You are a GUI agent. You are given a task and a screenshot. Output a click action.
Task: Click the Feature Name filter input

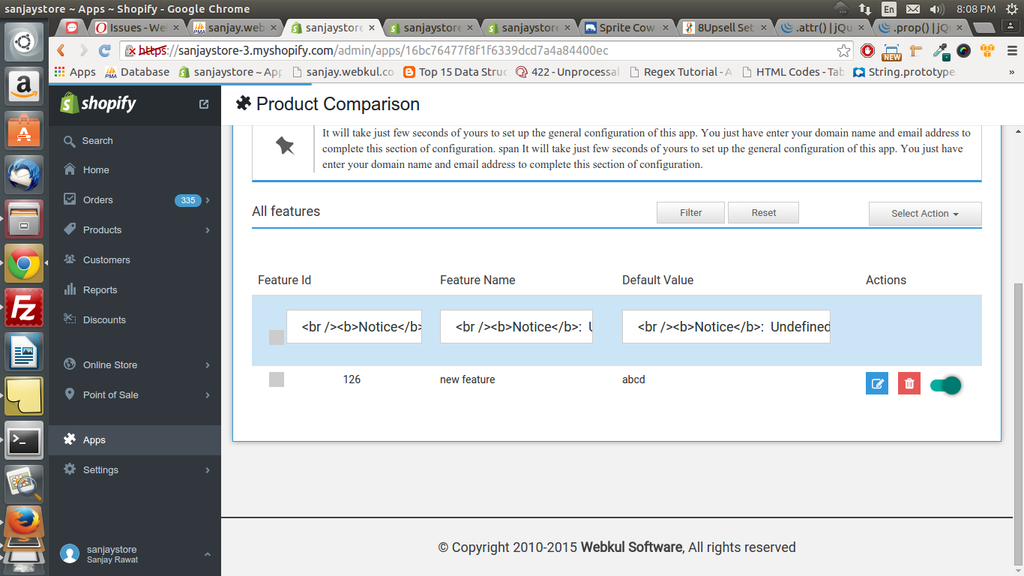523,327
